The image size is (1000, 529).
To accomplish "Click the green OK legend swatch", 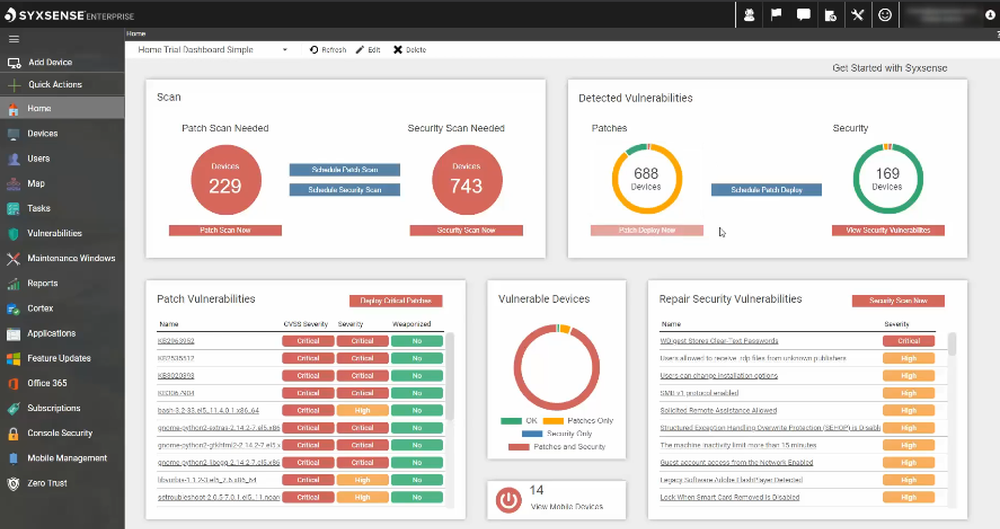I will pyautogui.click(x=511, y=421).
